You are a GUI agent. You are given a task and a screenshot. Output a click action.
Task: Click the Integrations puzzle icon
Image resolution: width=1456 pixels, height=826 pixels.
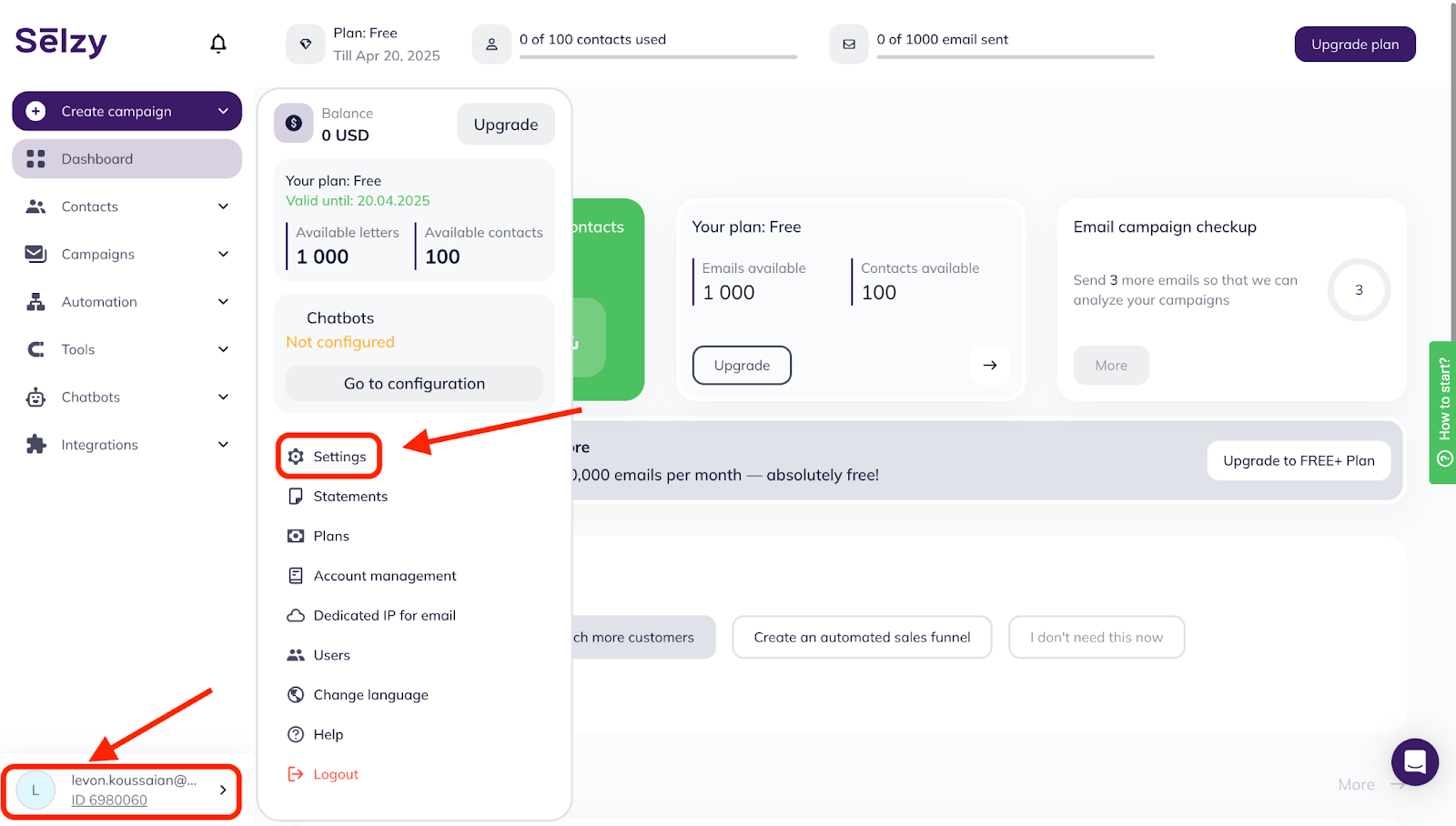point(35,444)
